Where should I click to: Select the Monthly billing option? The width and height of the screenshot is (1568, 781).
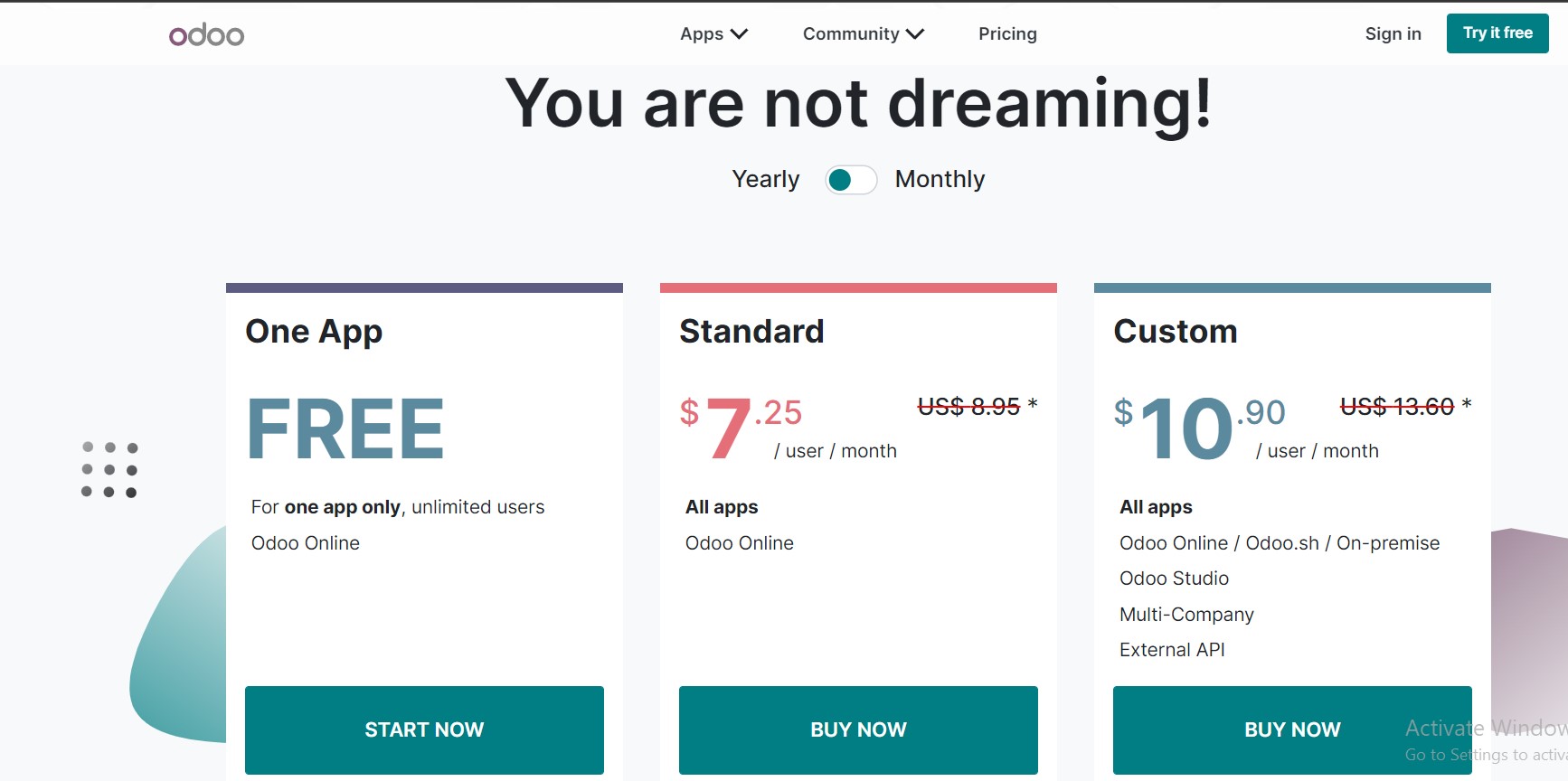(940, 179)
